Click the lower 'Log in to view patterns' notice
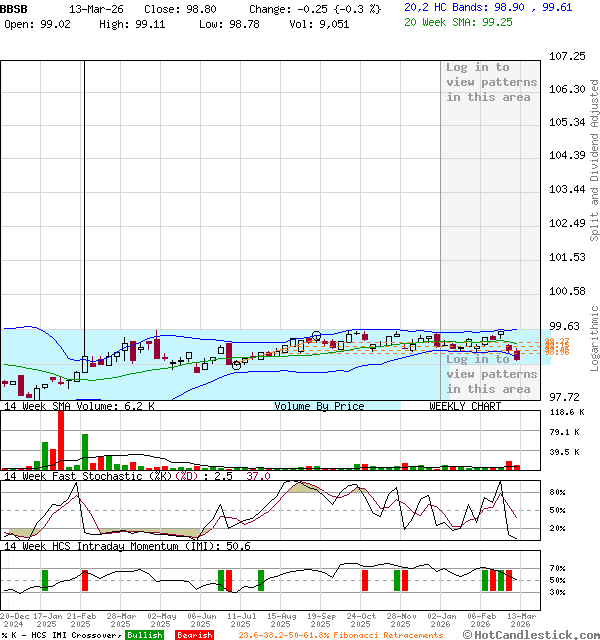 pyautogui.click(x=491, y=374)
